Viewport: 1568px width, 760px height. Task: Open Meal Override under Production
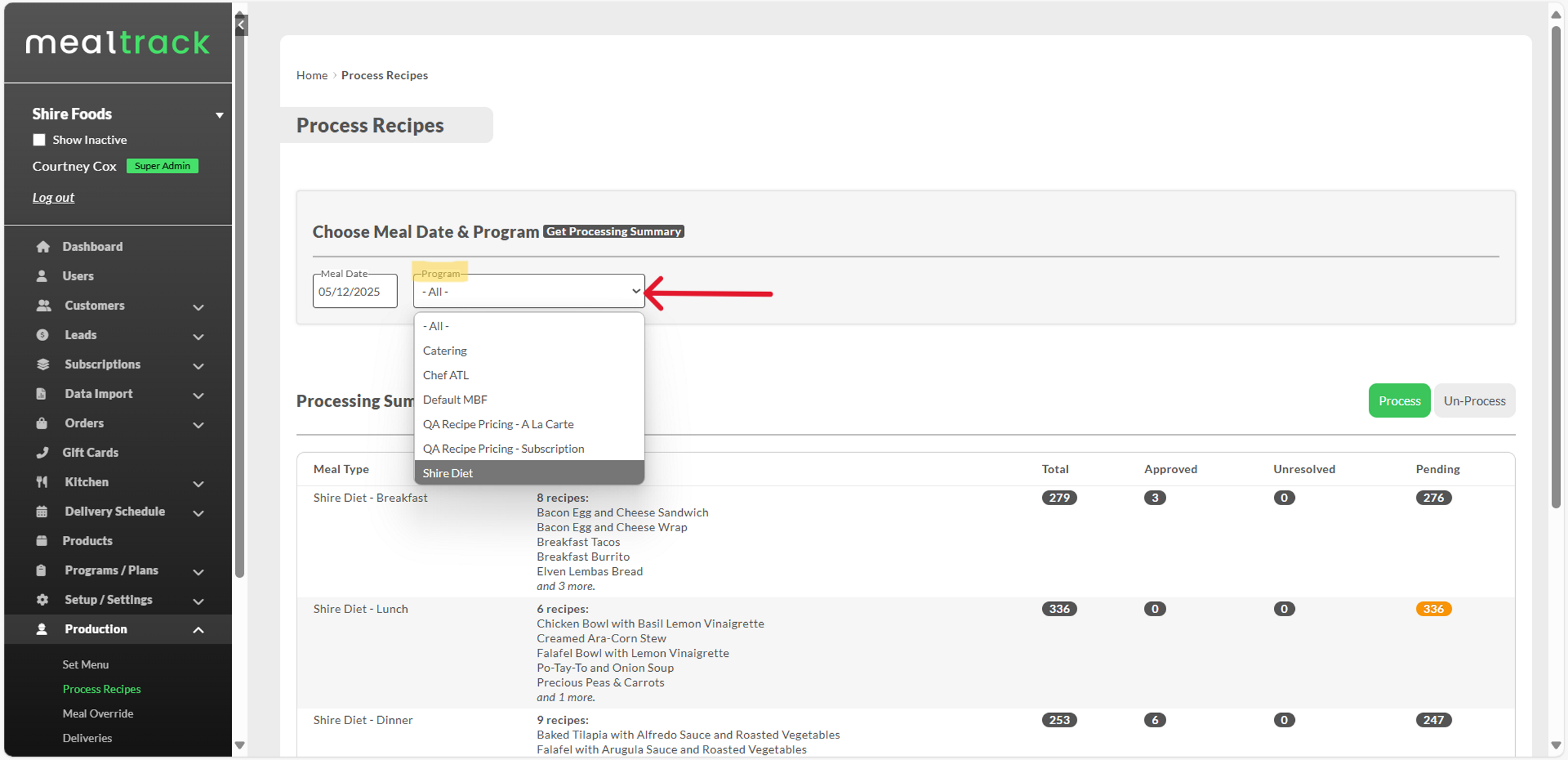pyautogui.click(x=98, y=713)
